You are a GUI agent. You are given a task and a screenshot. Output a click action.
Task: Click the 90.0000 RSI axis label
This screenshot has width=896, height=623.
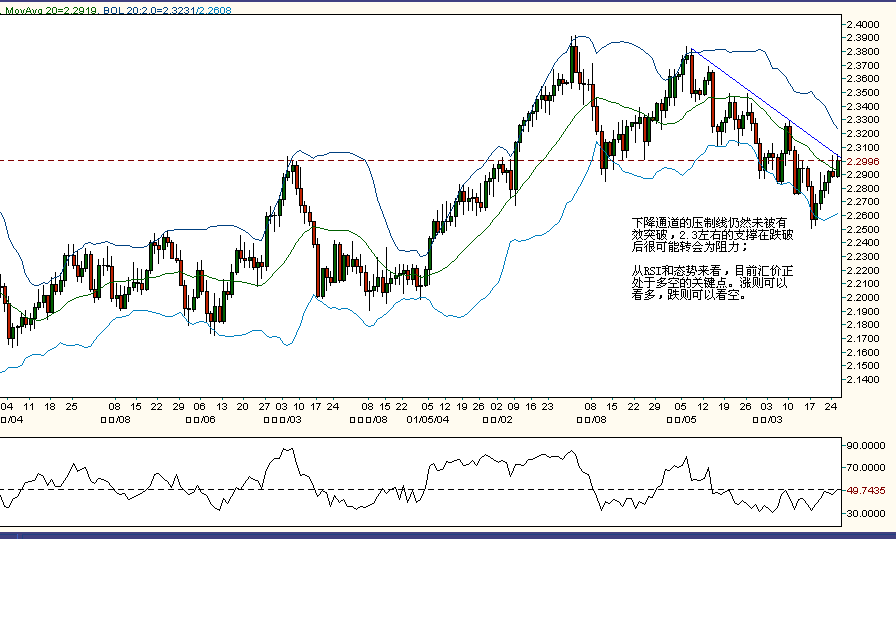coord(866,446)
